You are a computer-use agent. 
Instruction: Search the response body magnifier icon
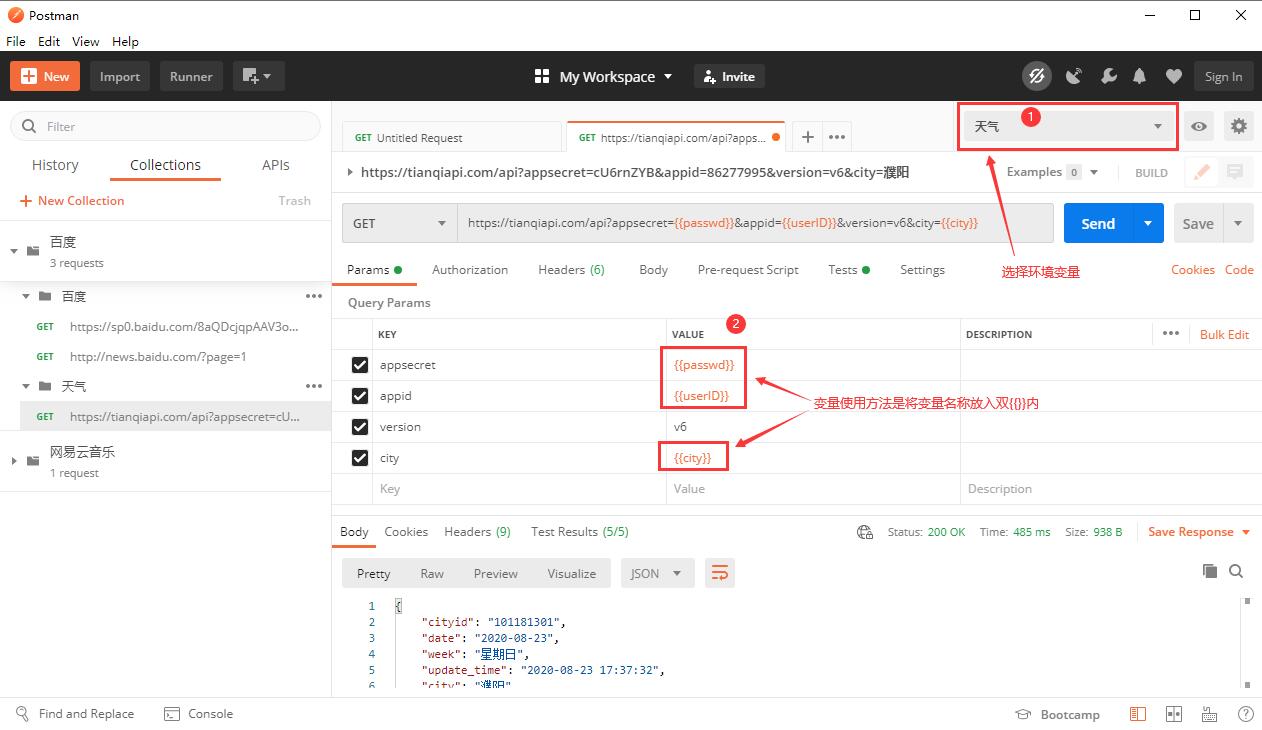pyautogui.click(x=1236, y=571)
